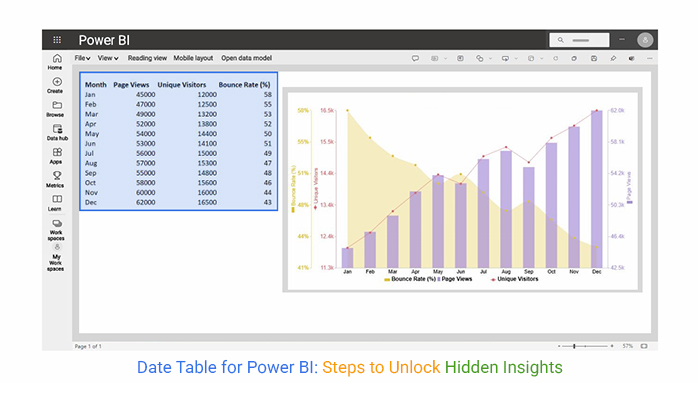Open Metrics in the sidebar

(x=57, y=179)
